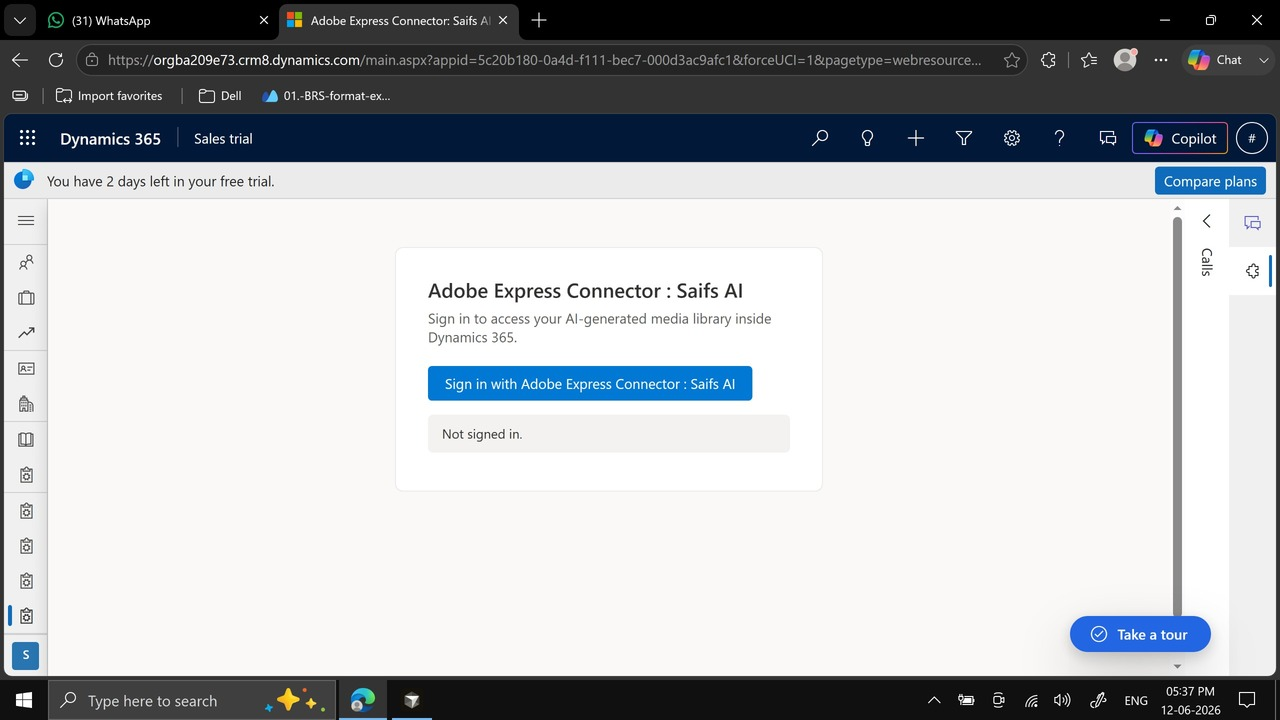Open the open-book sidebar icon
Viewport: 1280px width, 720px height.
point(26,440)
